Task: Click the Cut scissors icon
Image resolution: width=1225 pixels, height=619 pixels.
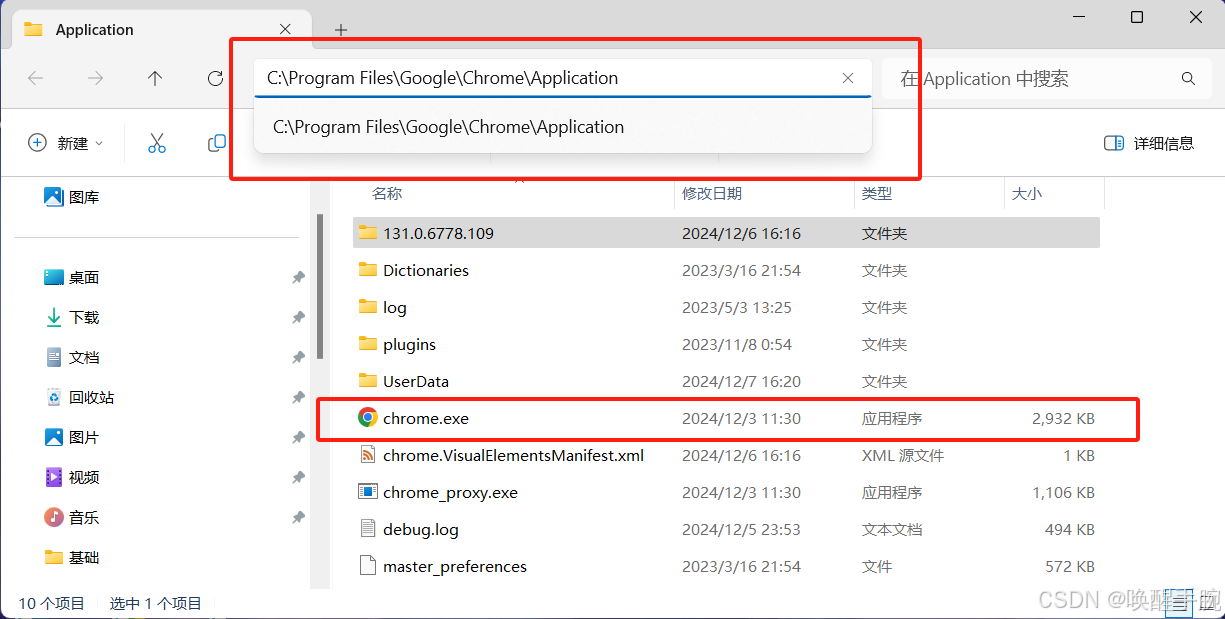Action: coord(157,143)
